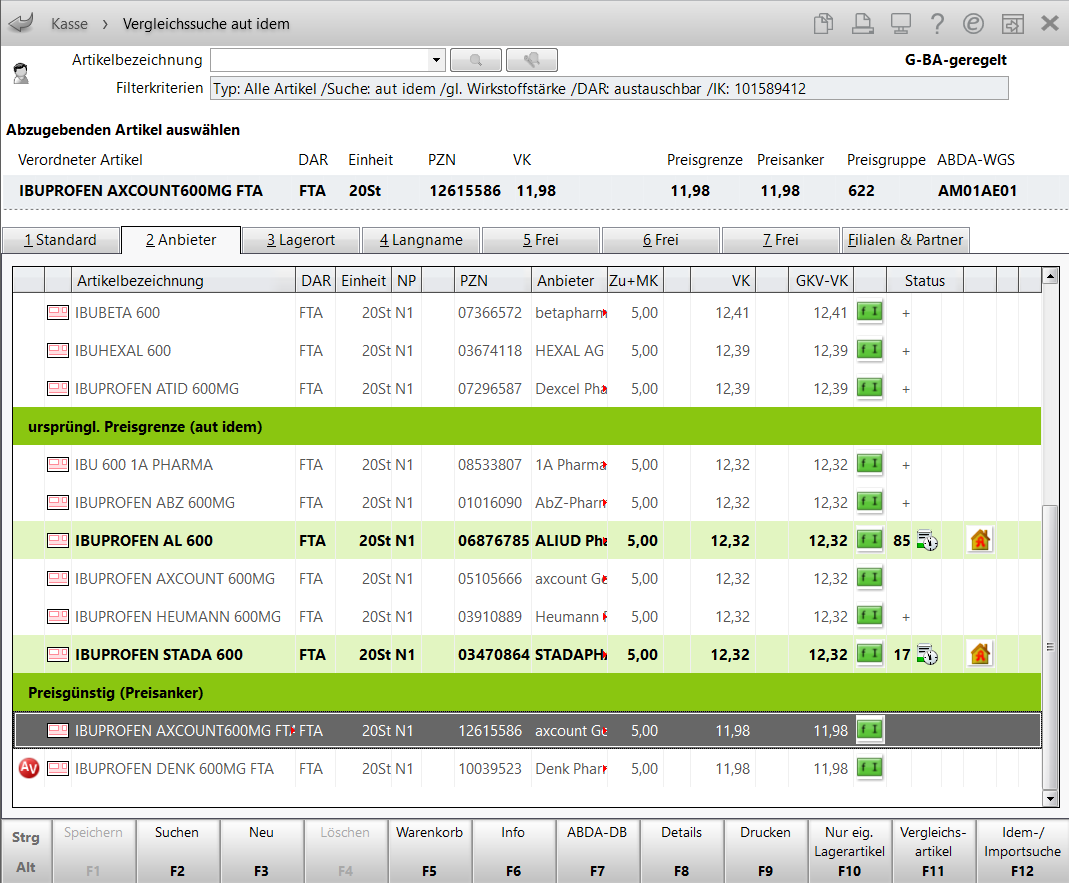Image resolution: width=1069 pixels, height=883 pixels.
Task: Click the Idem-/Importsuche F12 button
Action: (x=1022, y=851)
